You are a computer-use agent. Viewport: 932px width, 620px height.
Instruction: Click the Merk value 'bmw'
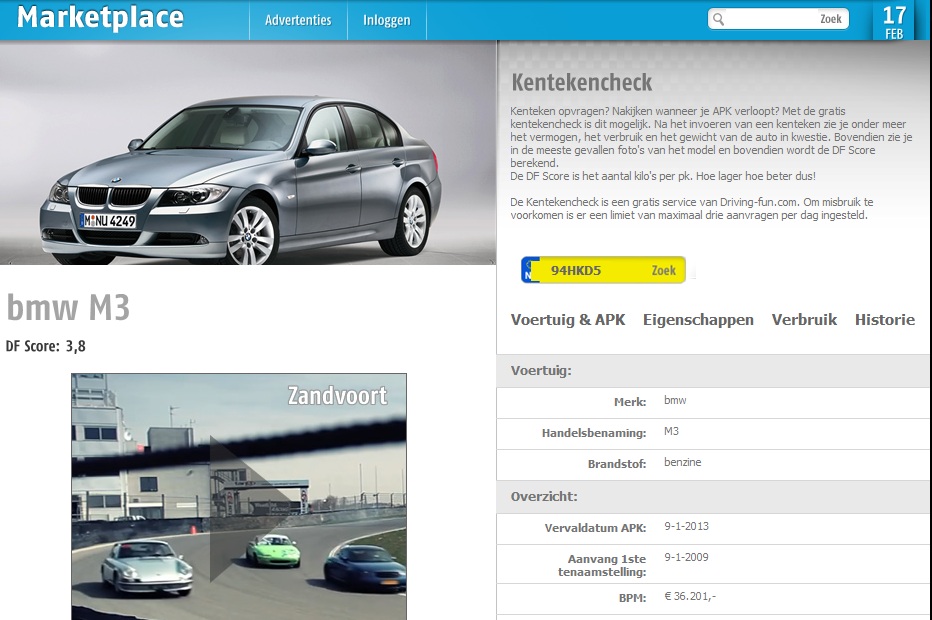tap(675, 400)
